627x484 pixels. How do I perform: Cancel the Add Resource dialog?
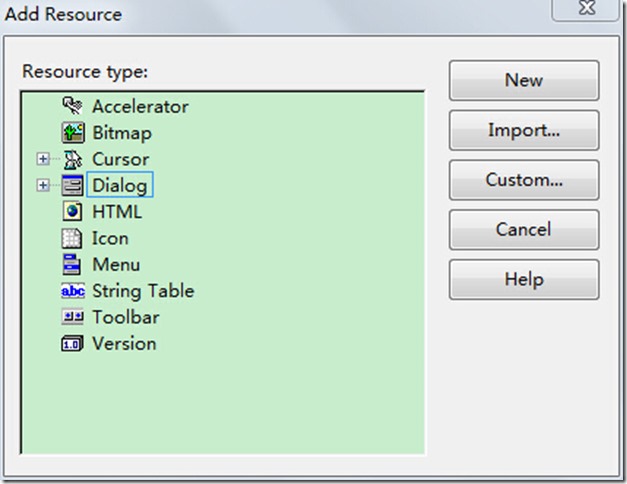tap(523, 230)
